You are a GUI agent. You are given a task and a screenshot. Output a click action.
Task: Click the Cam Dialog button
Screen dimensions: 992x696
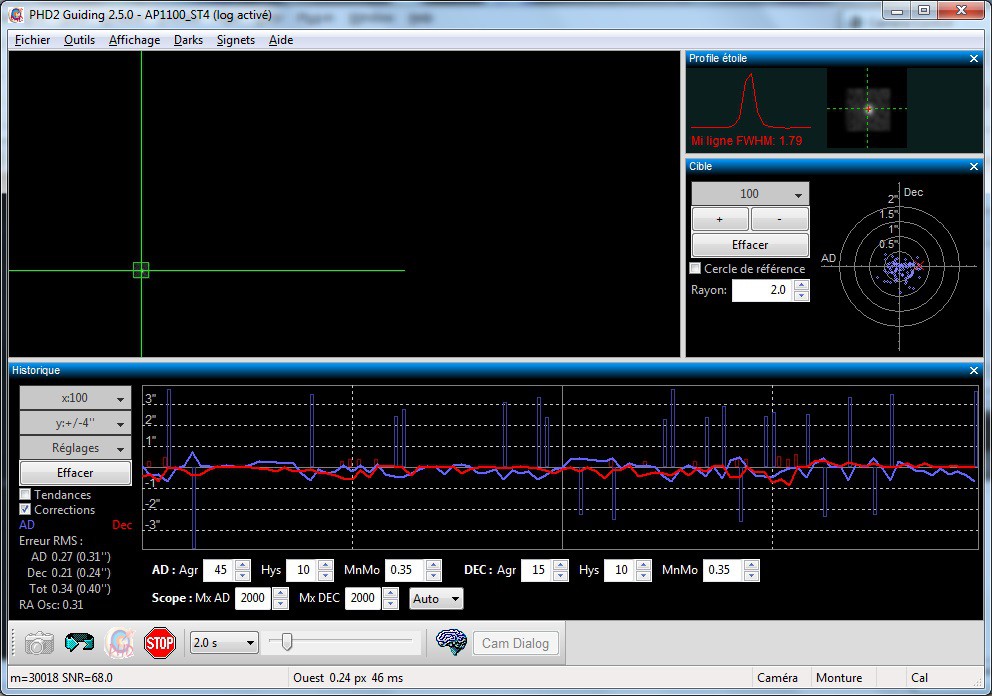(515, 643)
